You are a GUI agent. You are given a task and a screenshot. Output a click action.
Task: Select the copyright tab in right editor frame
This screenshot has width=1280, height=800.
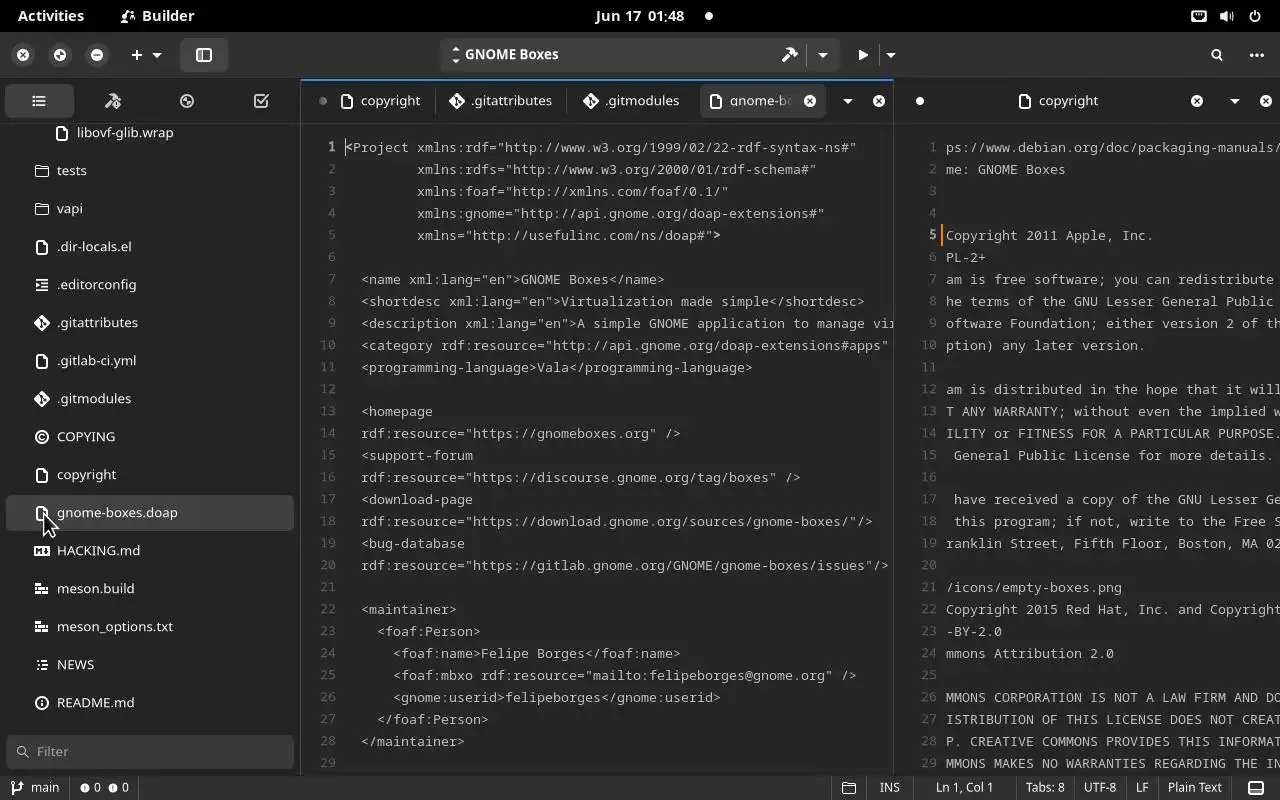tap(1058, 101)
